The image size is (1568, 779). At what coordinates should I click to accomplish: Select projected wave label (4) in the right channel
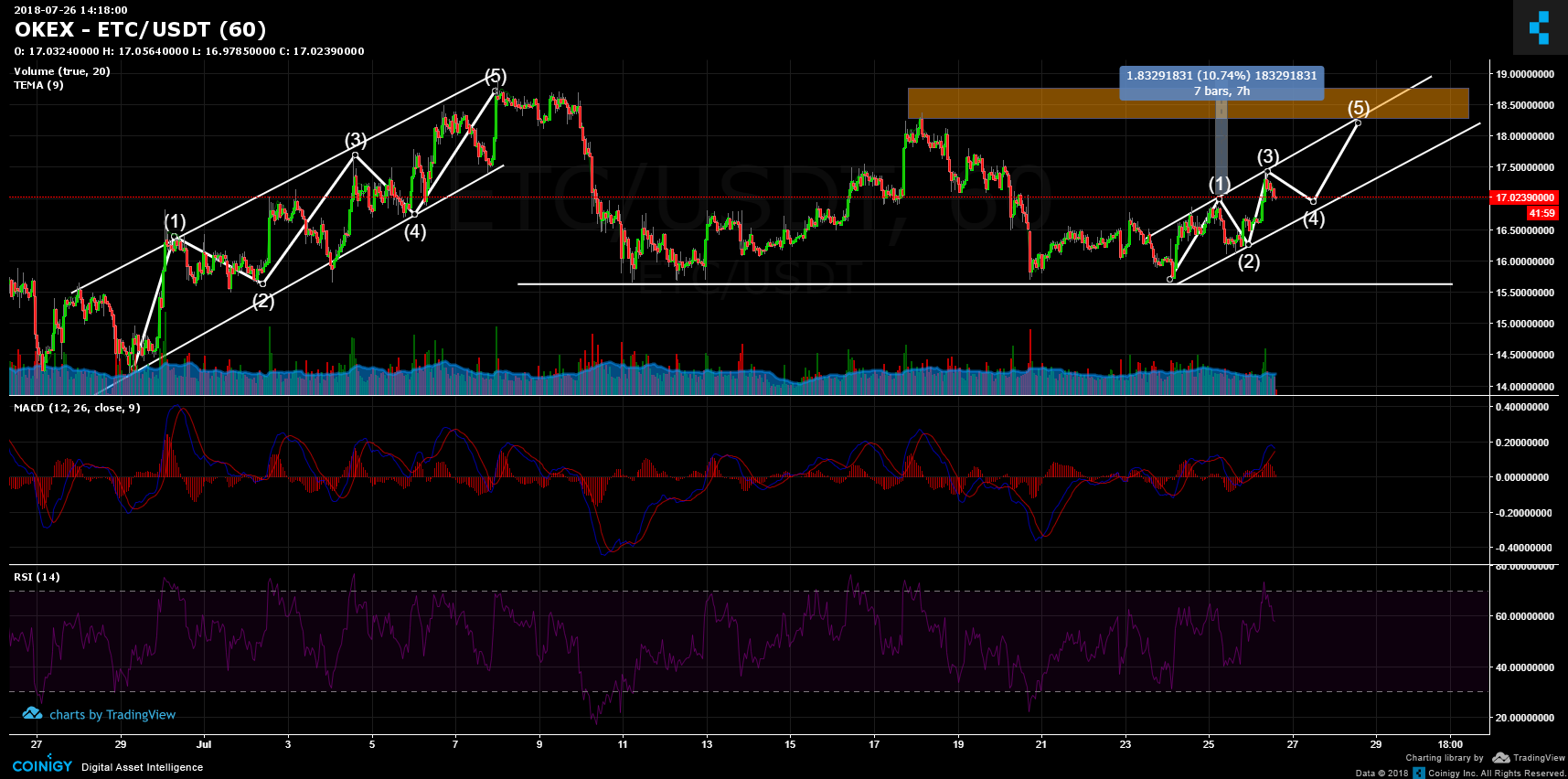pyautogui.click(x=1314, y=219)
